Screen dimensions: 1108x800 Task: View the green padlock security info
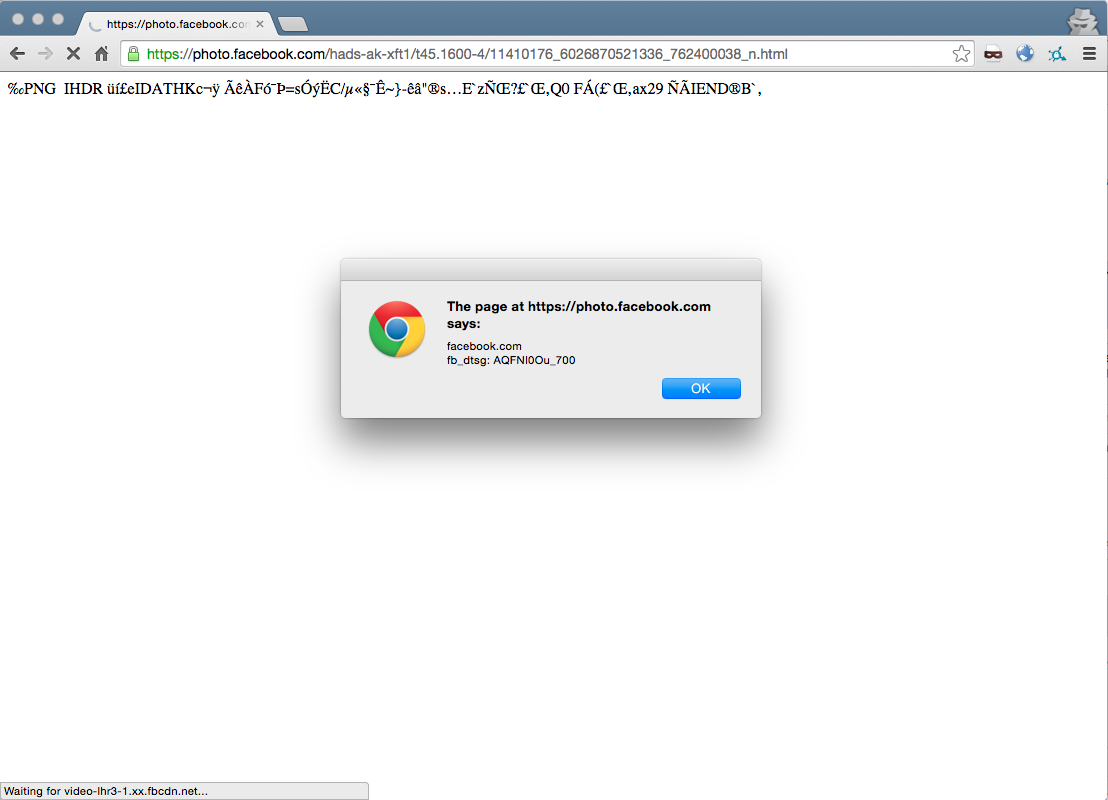134,54
